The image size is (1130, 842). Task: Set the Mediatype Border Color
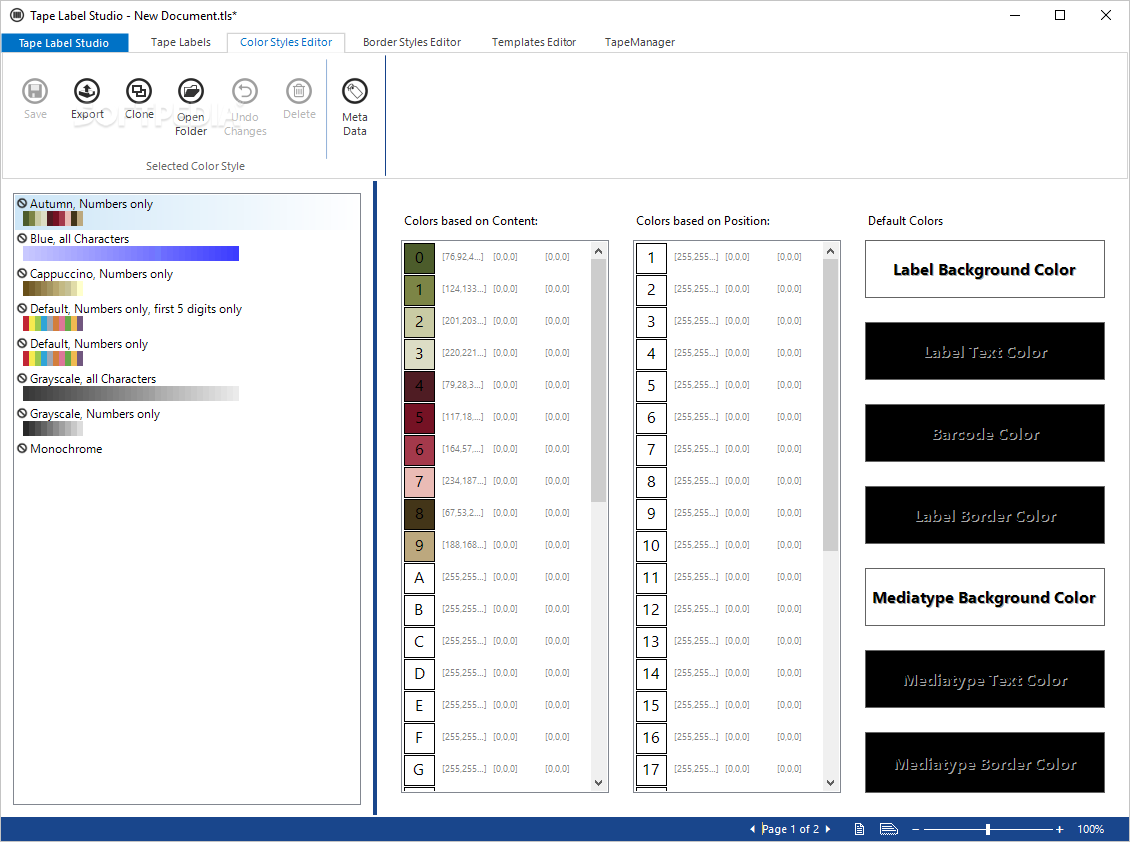[x=984, y=763]
